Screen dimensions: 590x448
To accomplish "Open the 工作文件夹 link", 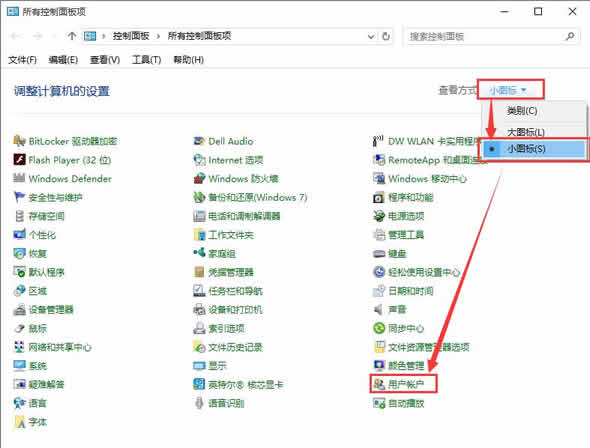I will (231, 235).
